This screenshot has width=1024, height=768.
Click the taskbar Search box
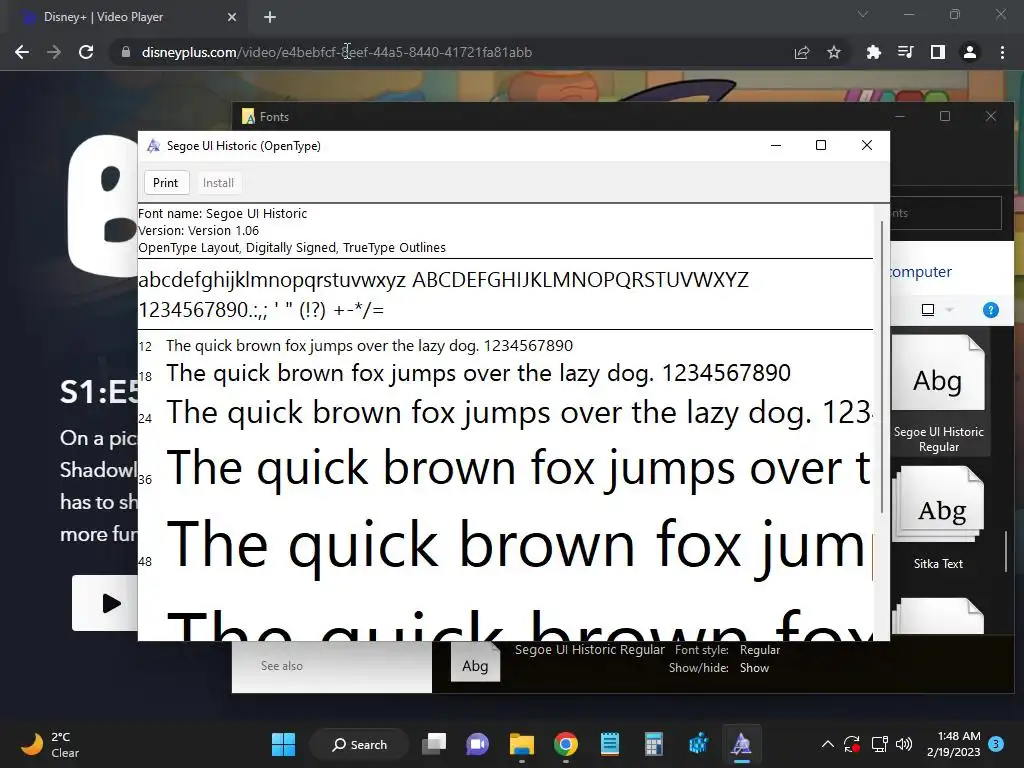click(360, 744)
